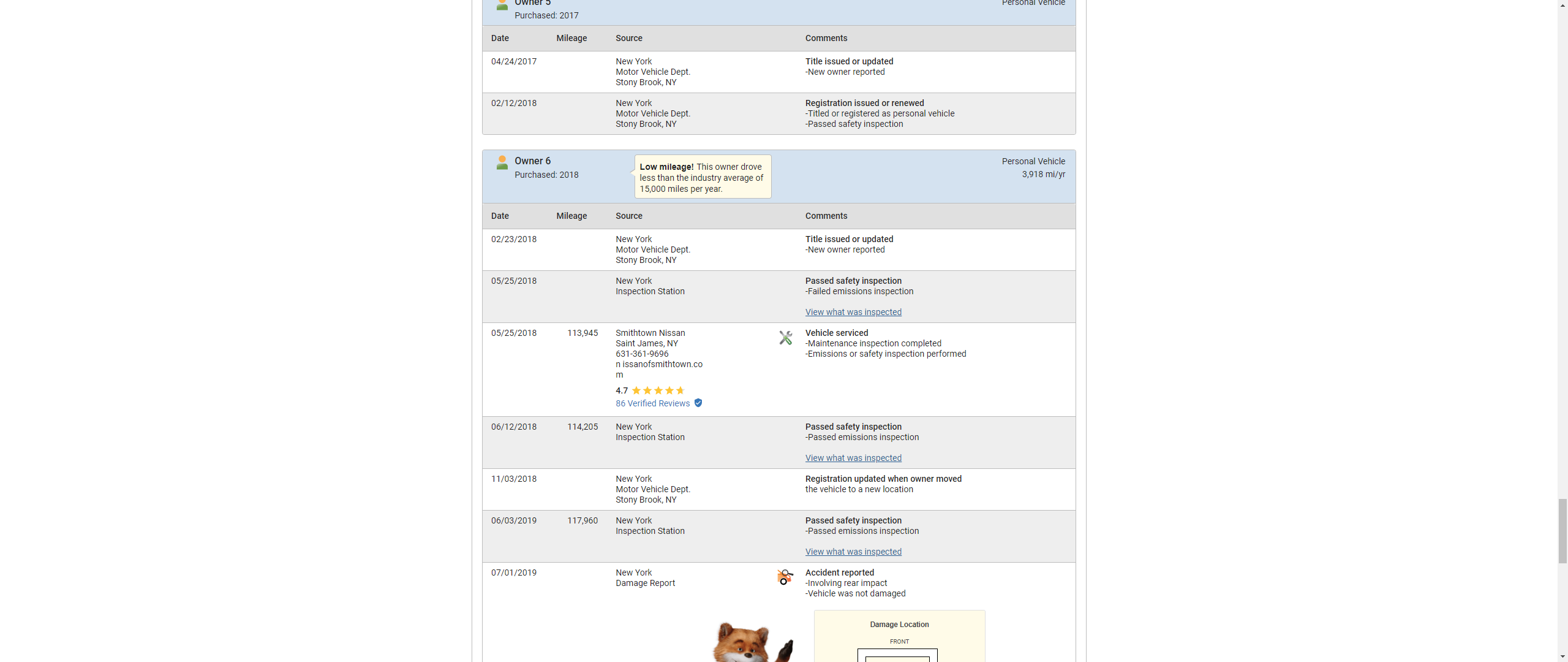Click the Accident reported heading text
Screen dimensions: 1568x662
pyautogui.click(x=839, y=573)
